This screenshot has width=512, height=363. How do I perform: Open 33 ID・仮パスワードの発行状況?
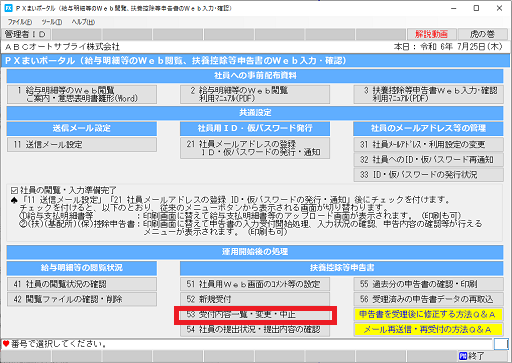tap(428, 175)
